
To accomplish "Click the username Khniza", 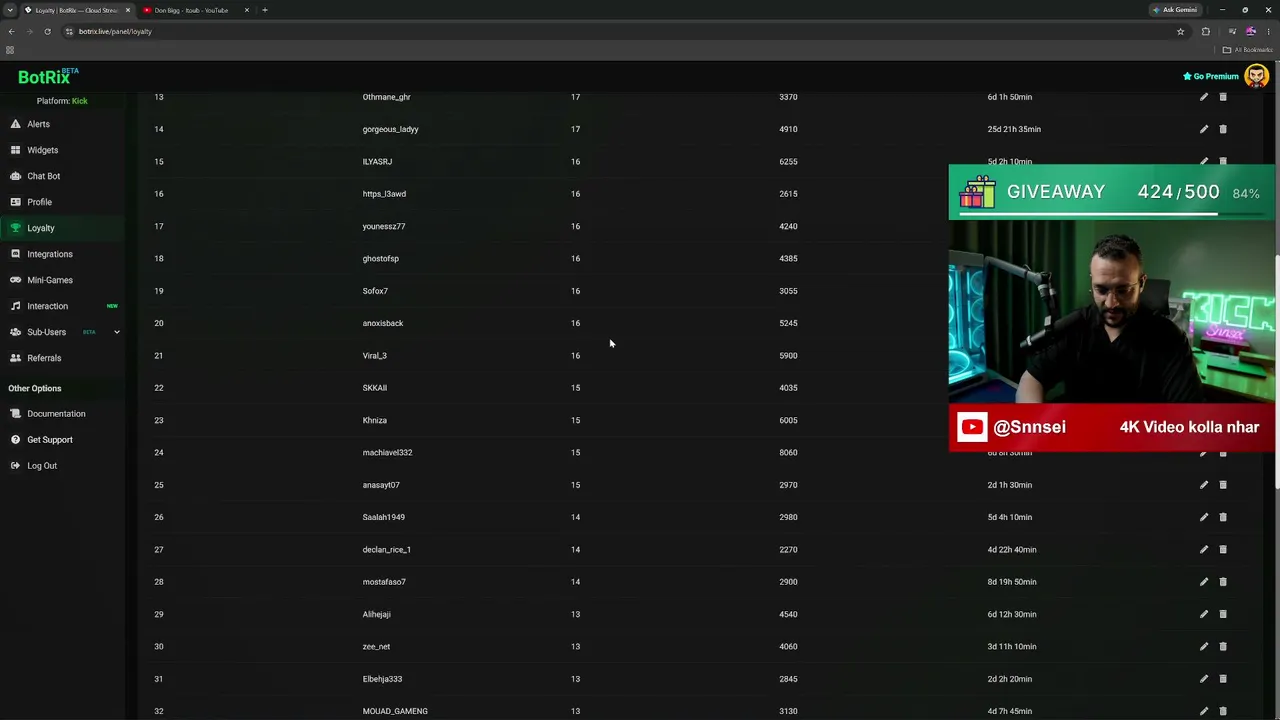I will tap(375, 420).
